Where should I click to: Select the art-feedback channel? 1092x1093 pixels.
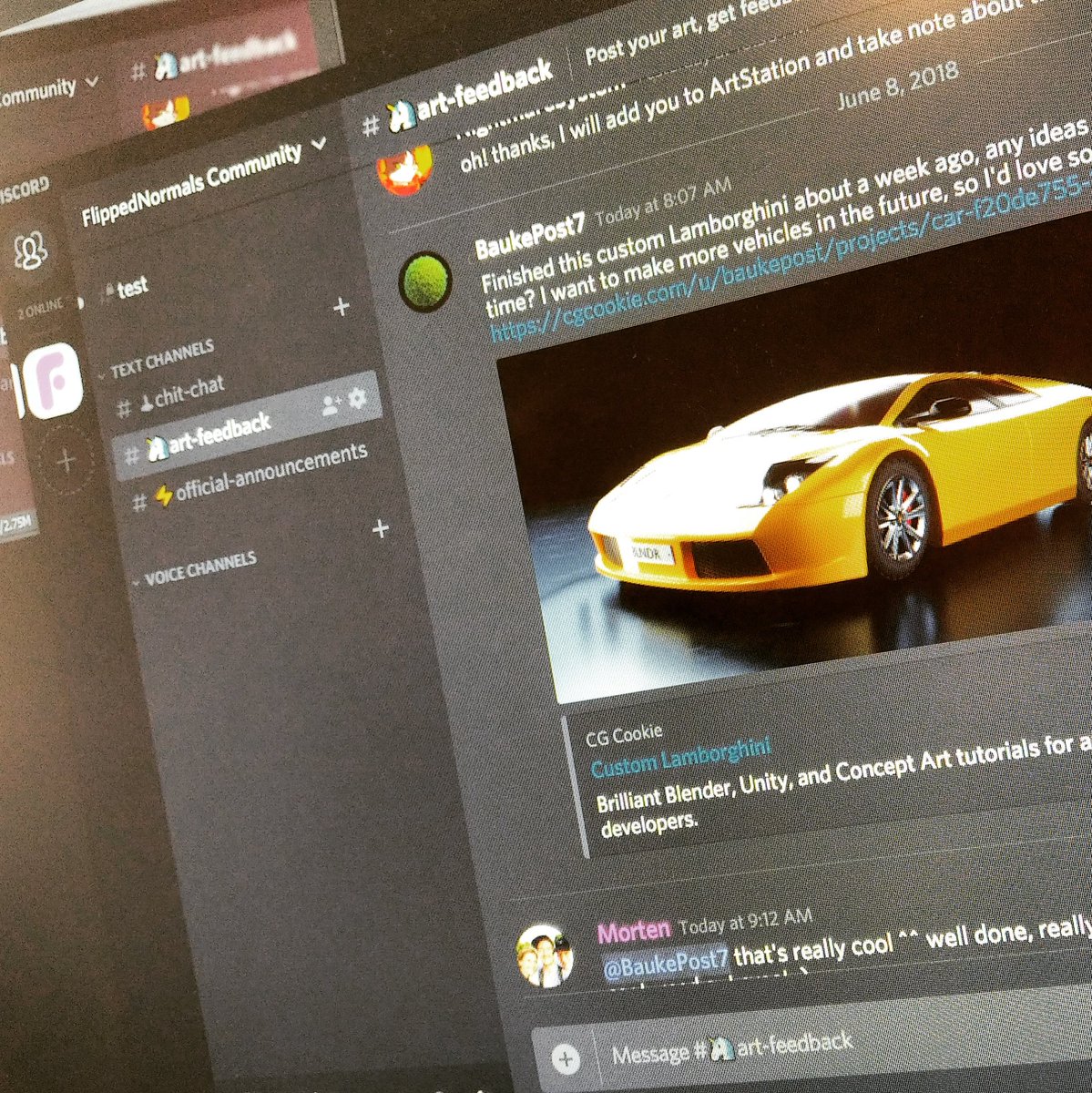point(246,425)
